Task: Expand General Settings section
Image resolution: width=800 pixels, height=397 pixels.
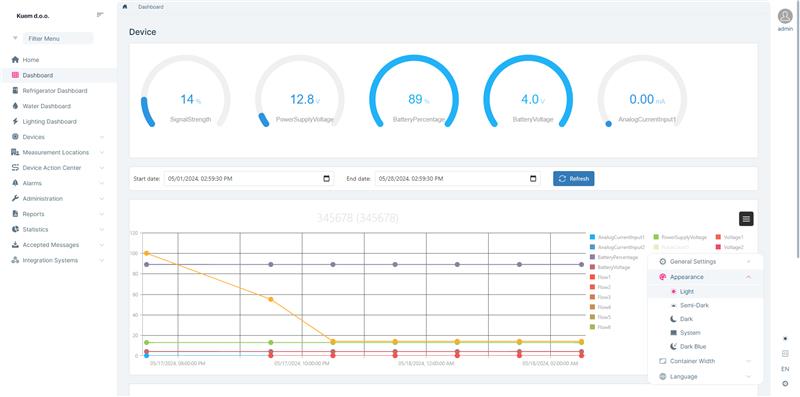Action: (705, 262)
